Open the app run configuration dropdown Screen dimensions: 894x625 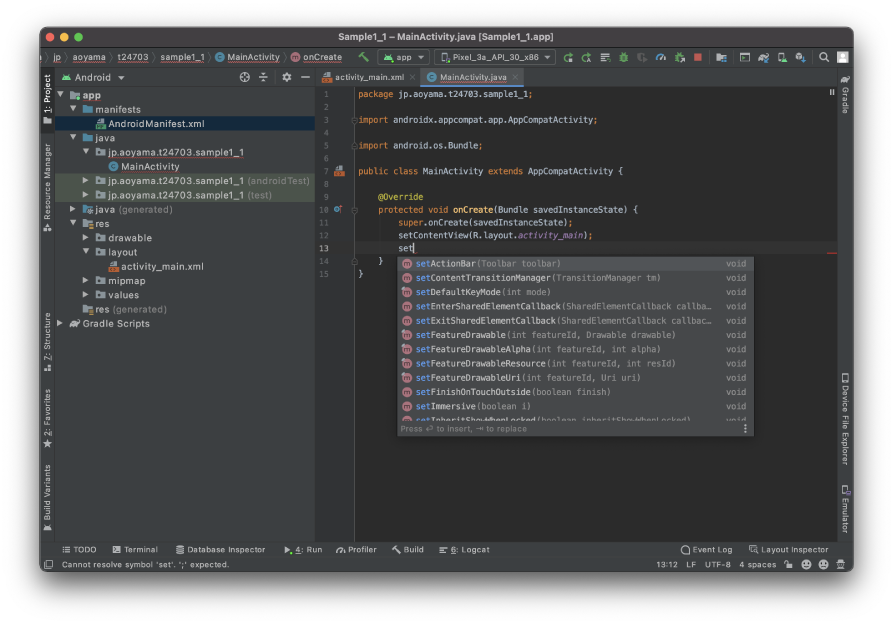pyautogui.click(x=404, y=57)
